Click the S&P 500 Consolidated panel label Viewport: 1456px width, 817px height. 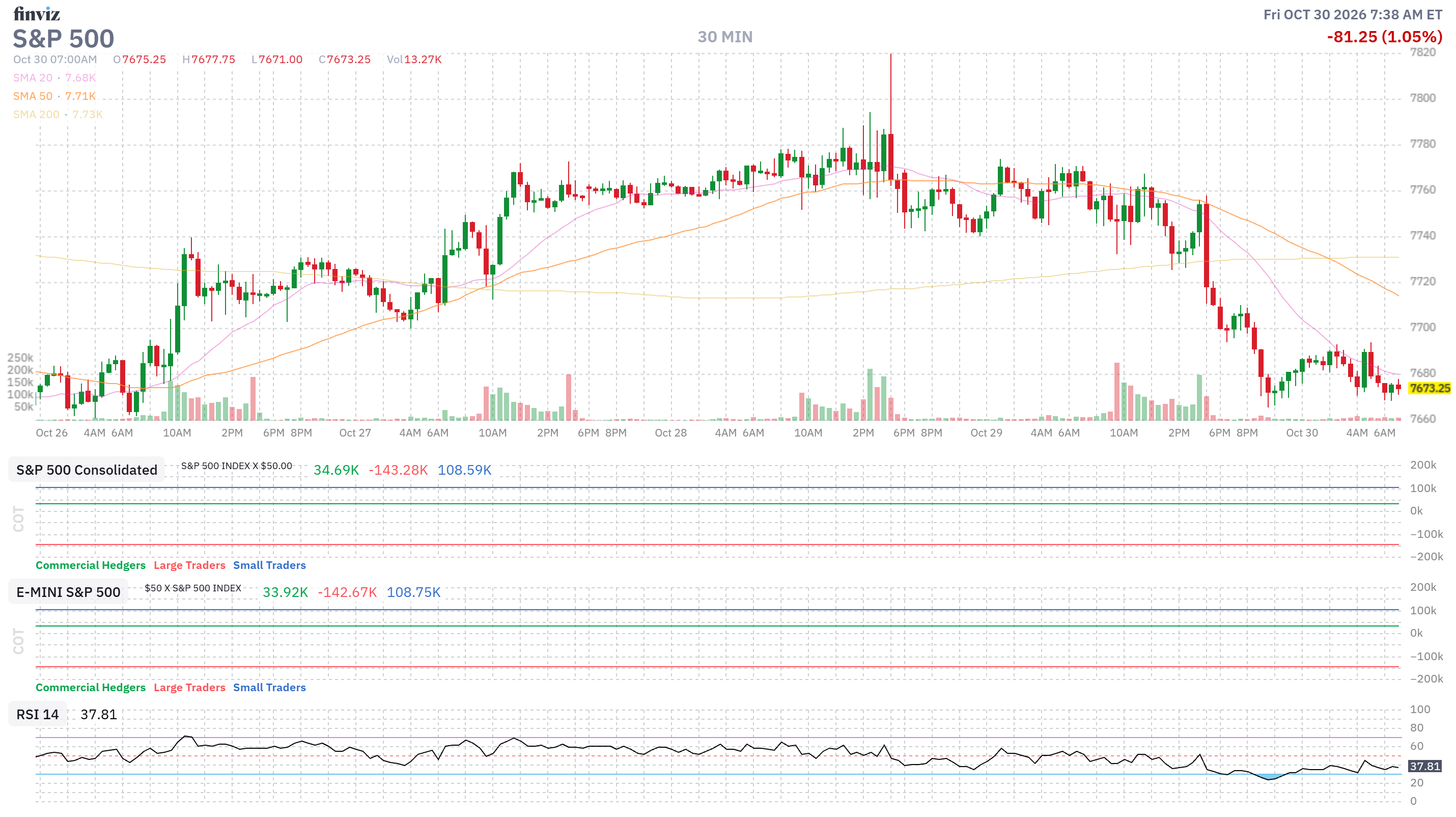87,470
